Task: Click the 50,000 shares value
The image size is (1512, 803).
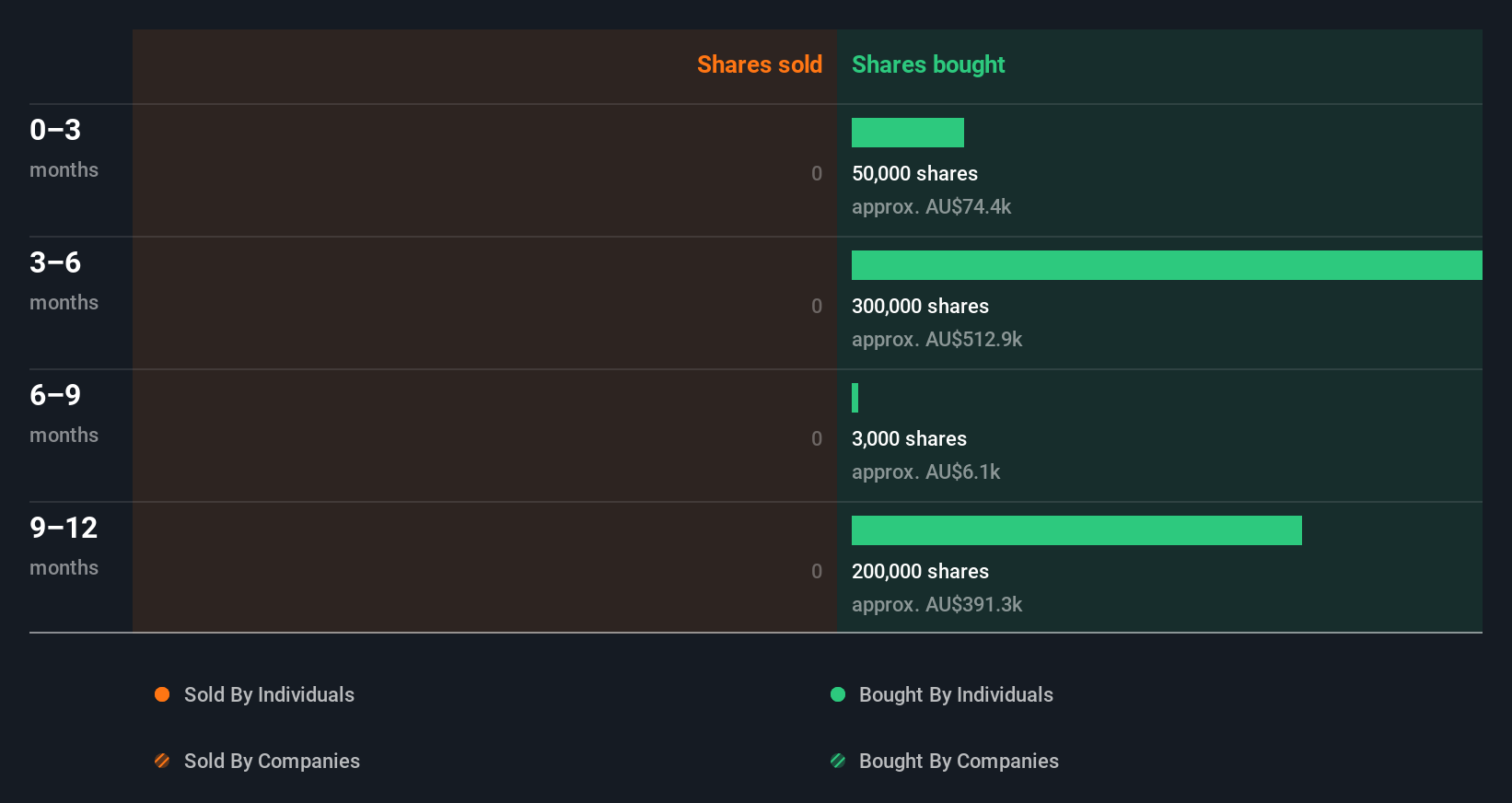Action: [x=914, y=173]
